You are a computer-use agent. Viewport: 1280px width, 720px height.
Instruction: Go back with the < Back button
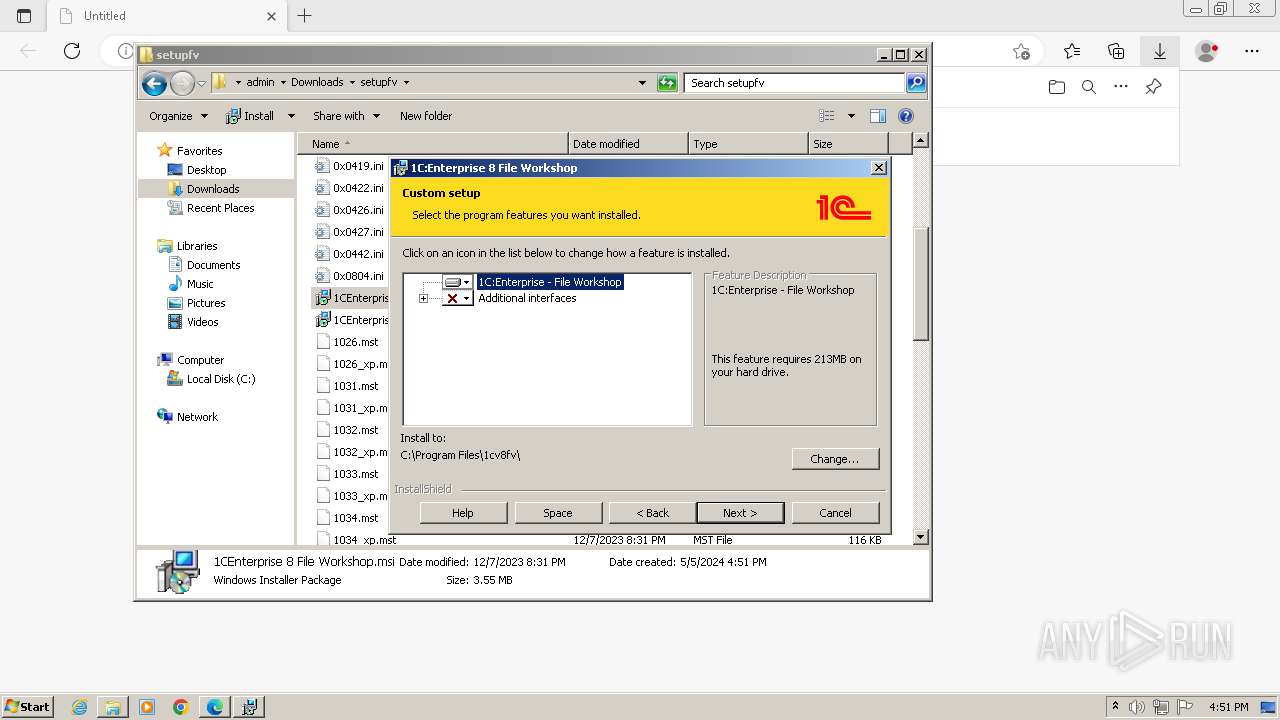click(x=652, y=513)
